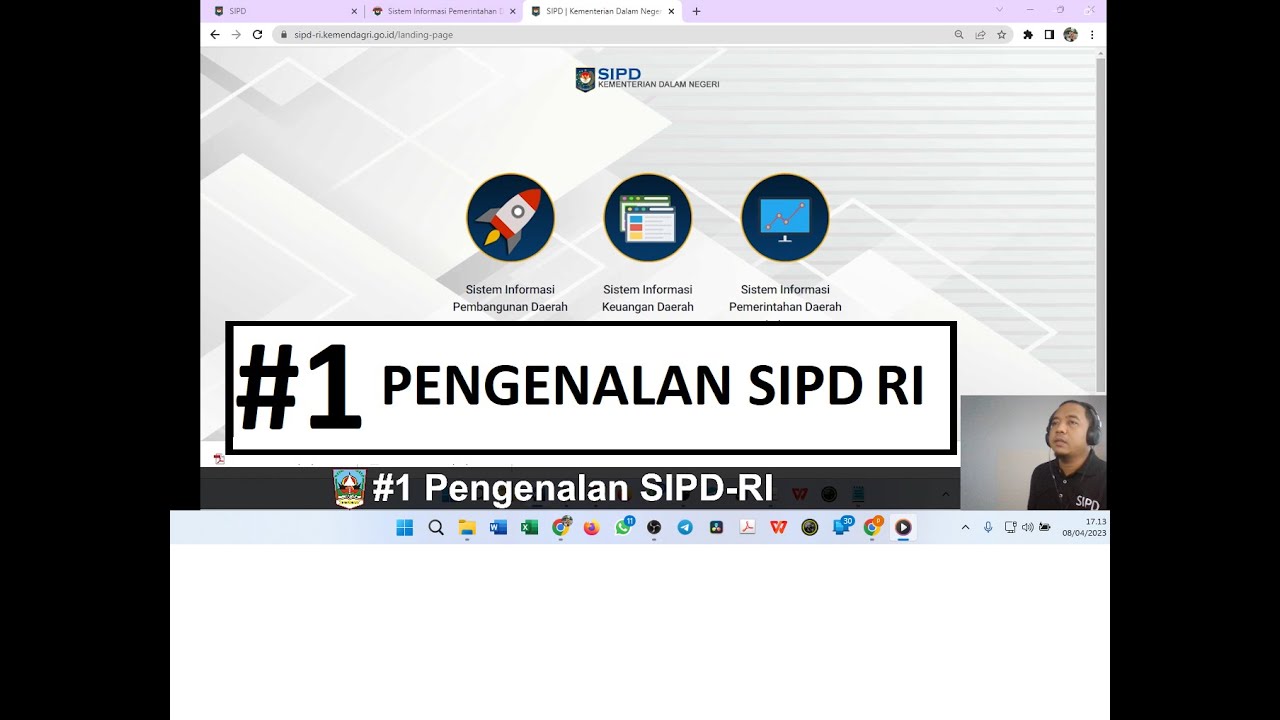
Task: Share this page from the address bar
Action: [980, 34]
